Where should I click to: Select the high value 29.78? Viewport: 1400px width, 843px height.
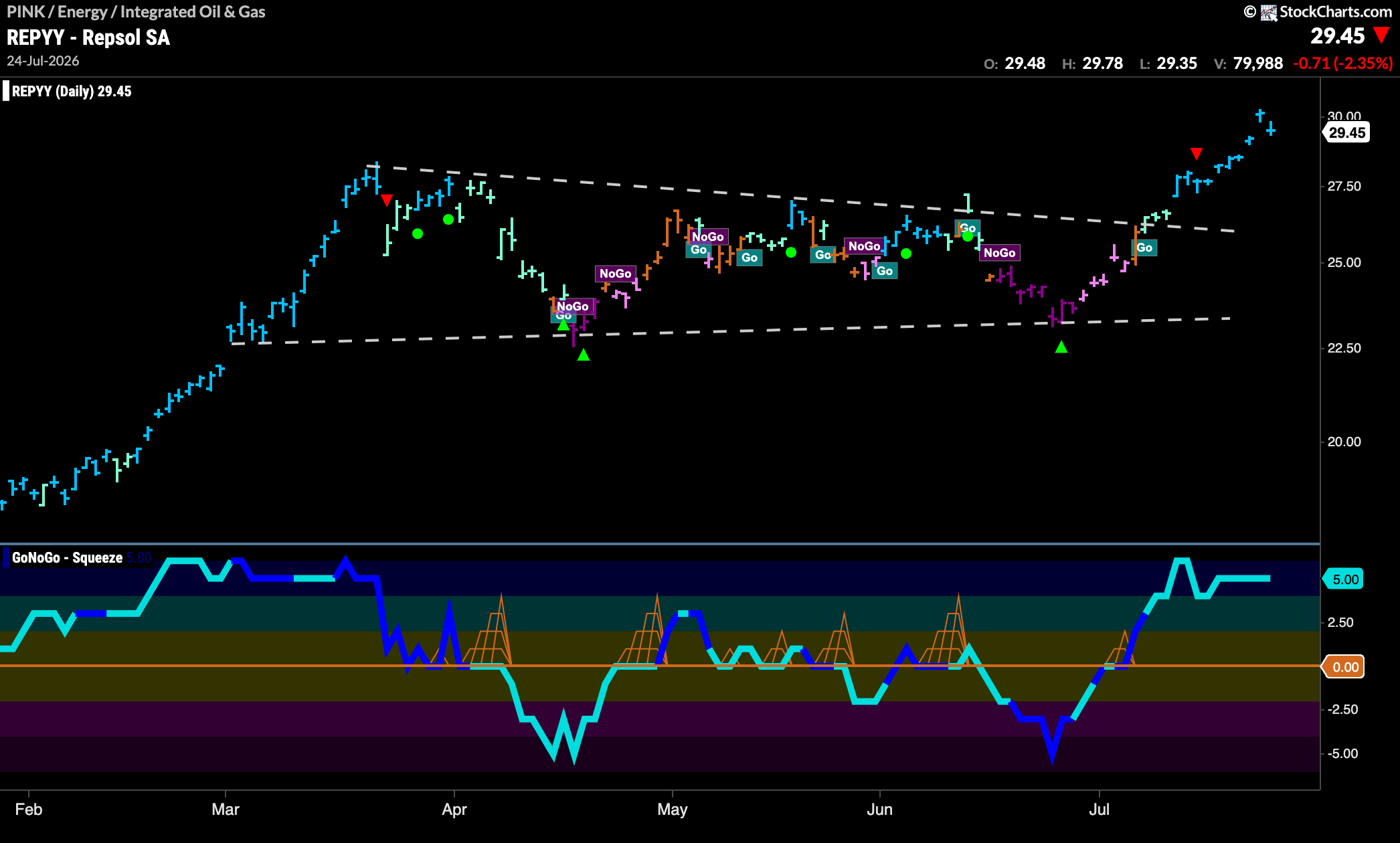pos(1102,64)
